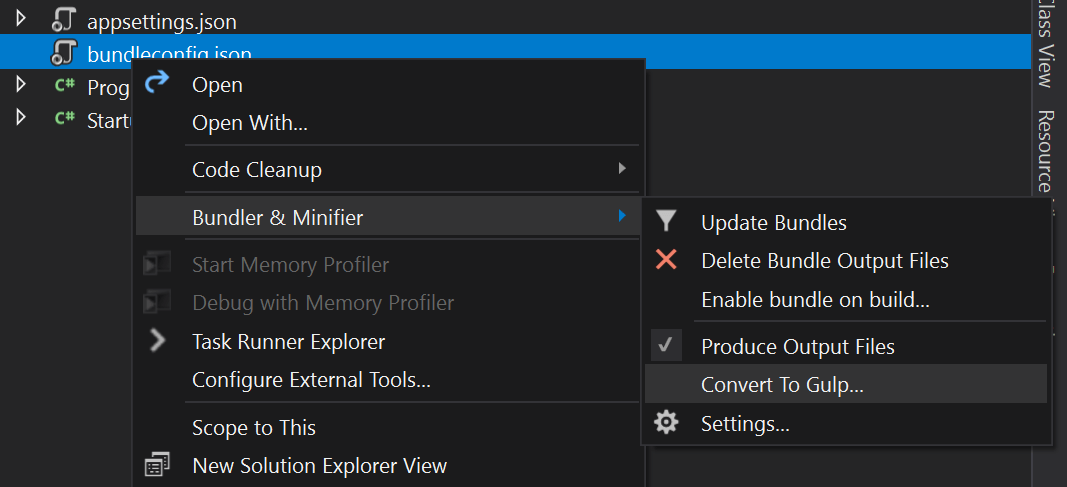Choose Scope to This
This screenshot has width=1067, height=487.
click(387, 427)
